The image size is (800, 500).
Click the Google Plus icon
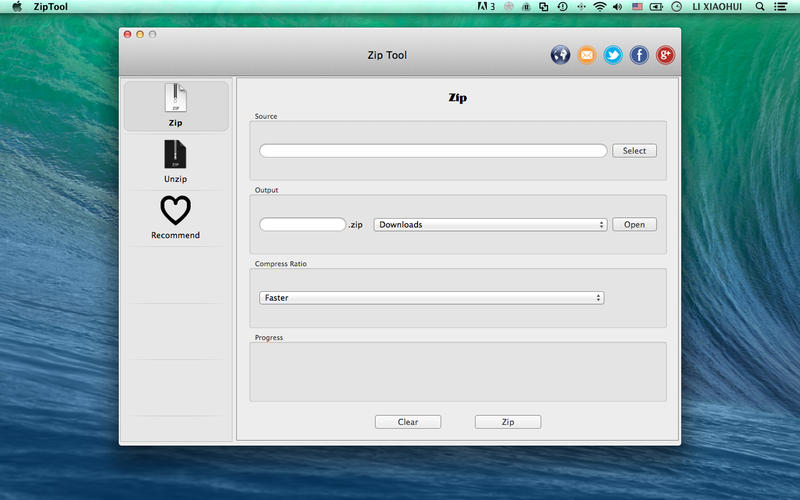click(x=665, y=55)
